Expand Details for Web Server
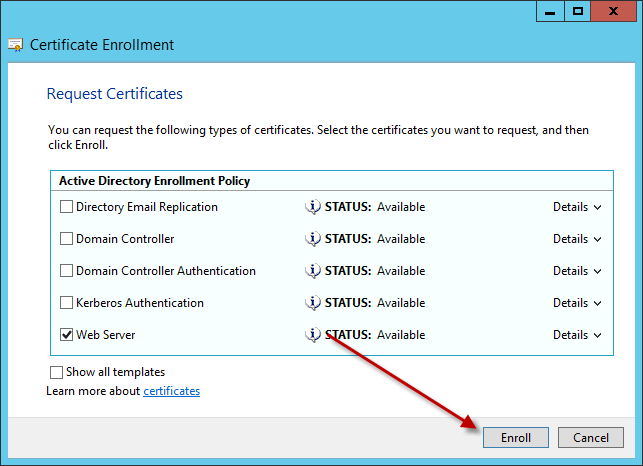The width and height of the screenshot is (643, 466). 577,335
